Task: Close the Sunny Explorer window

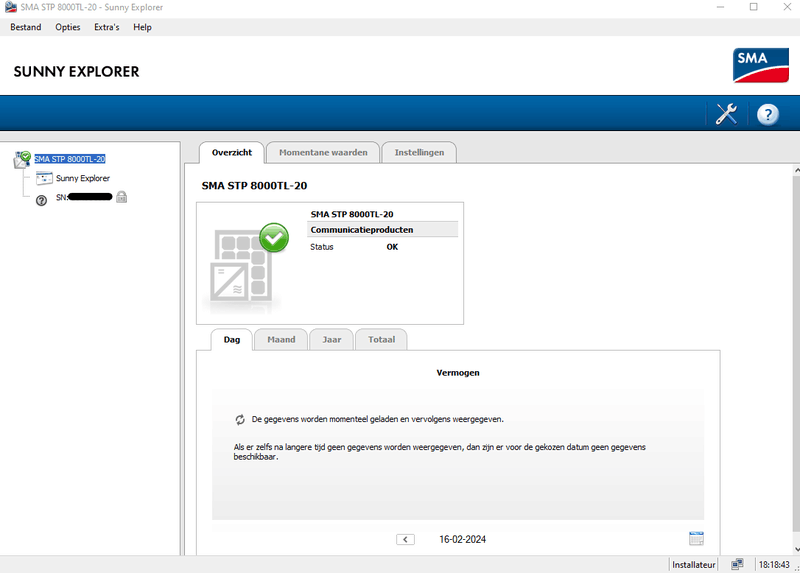Action: click(787, 7)
